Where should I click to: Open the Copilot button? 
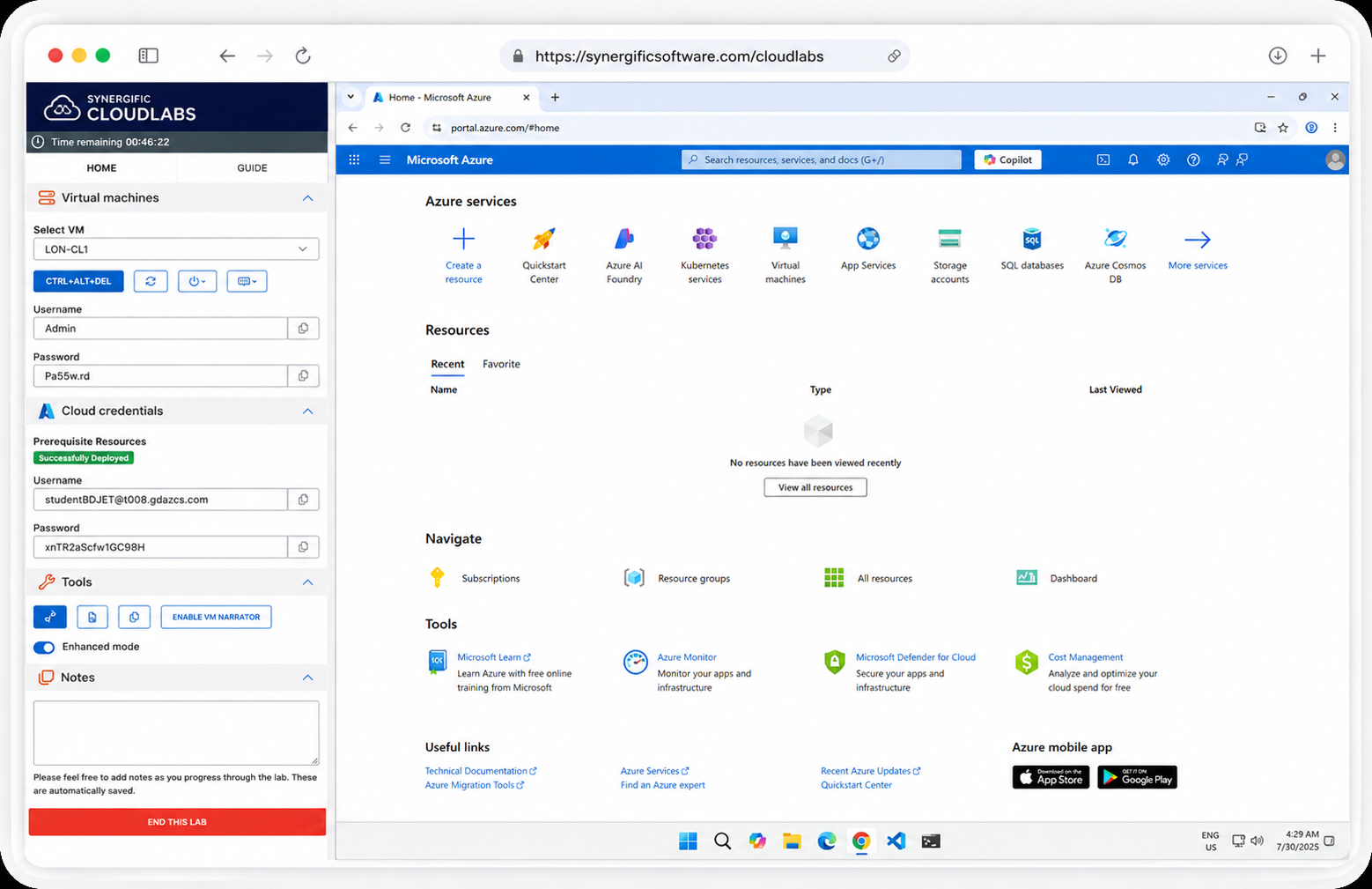coord(1007,159)
